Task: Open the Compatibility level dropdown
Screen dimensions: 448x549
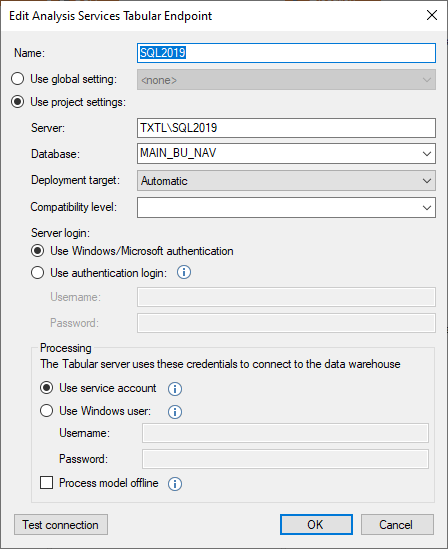Action: pyautogui.click(x=286, y=207)
